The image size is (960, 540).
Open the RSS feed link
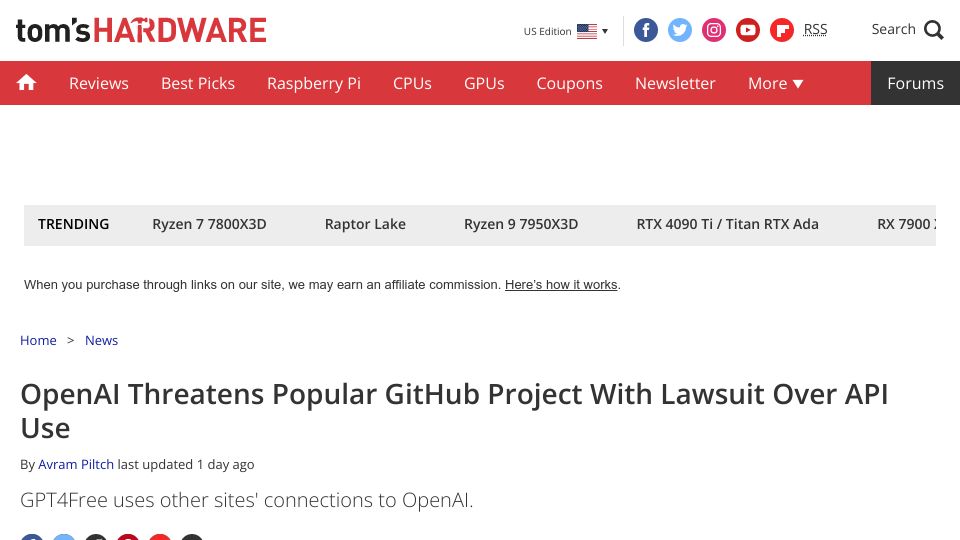[815, 29]
